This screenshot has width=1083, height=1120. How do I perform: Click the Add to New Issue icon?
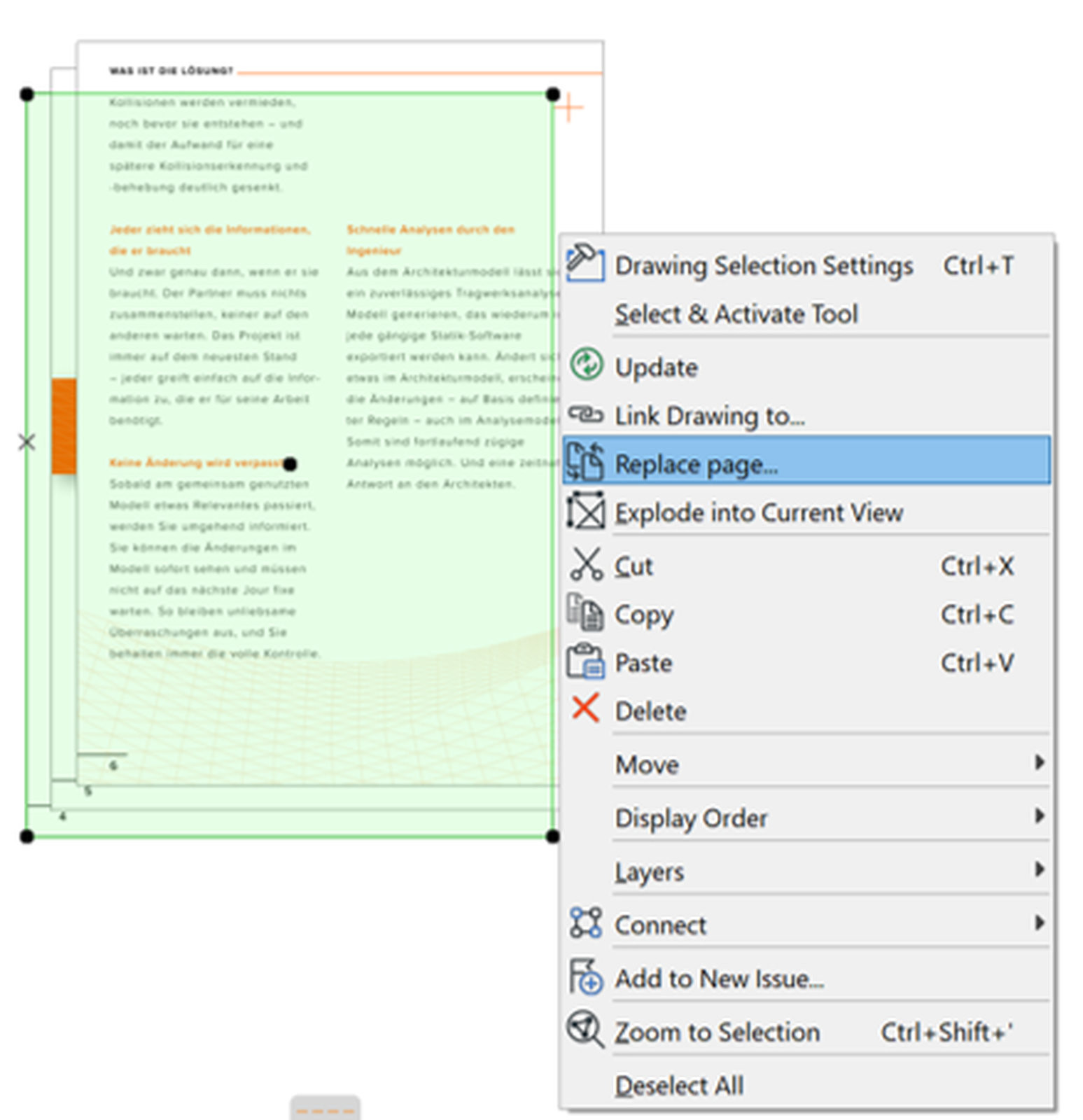[x=585, y=976]
